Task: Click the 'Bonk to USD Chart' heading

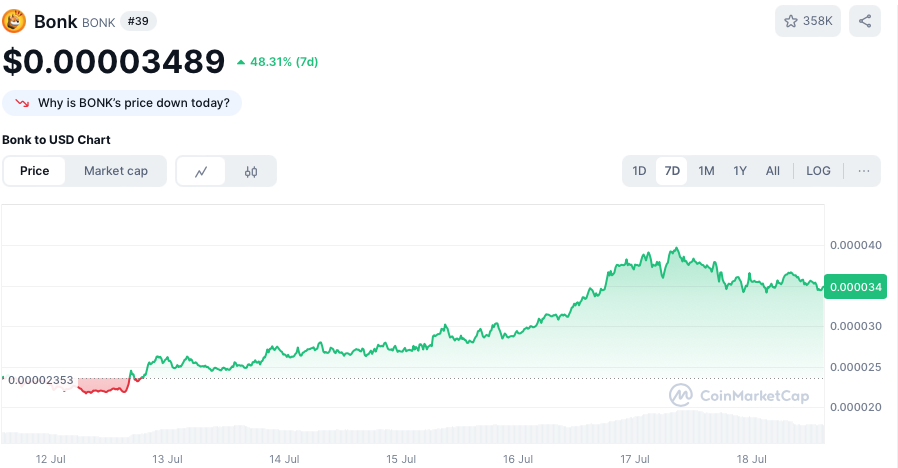Action: tap(56, 140)
